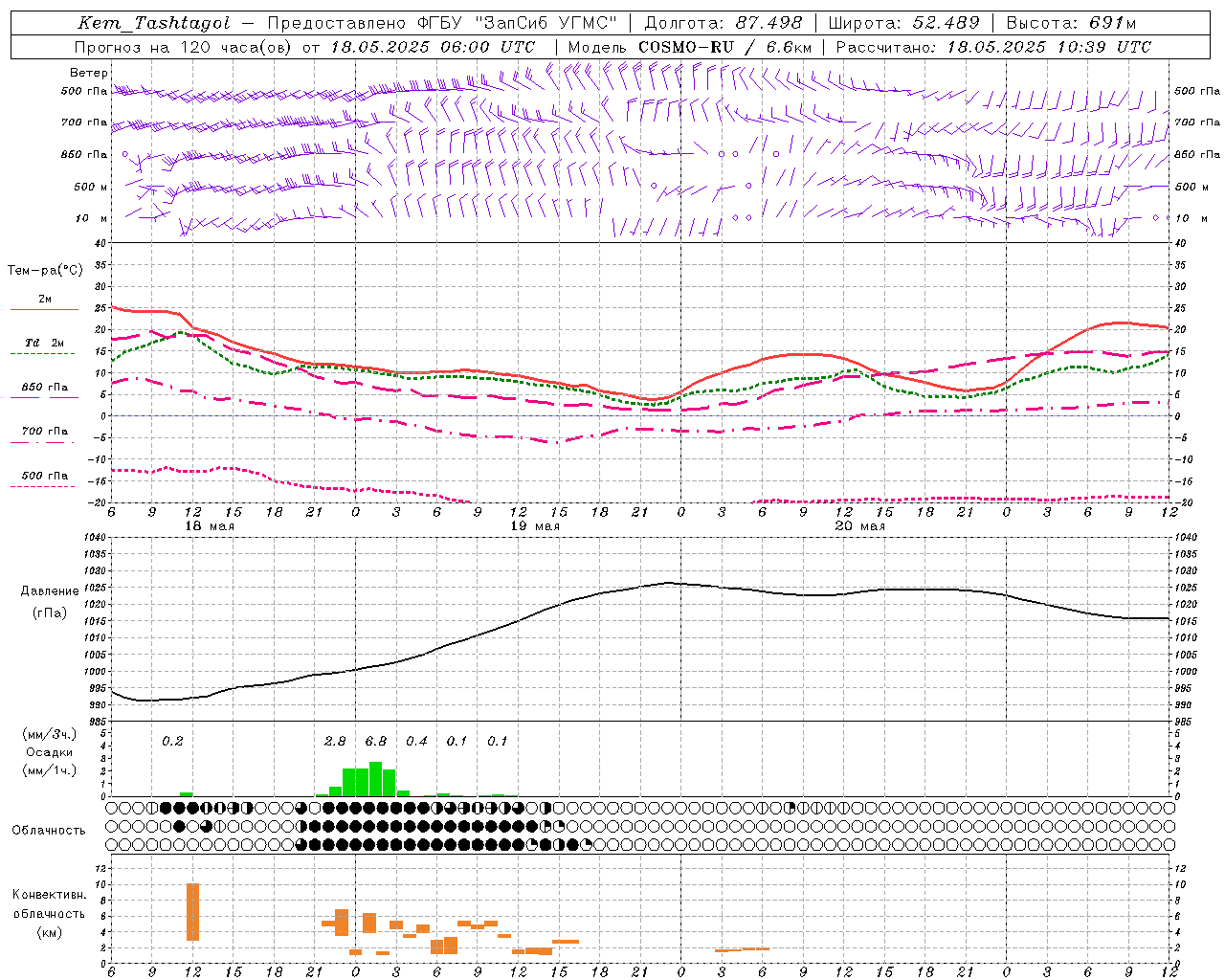The image size is (1225, 980).
Task: Click the '(км)' unit under convective cloudiness
Action: tap(50, 932)
